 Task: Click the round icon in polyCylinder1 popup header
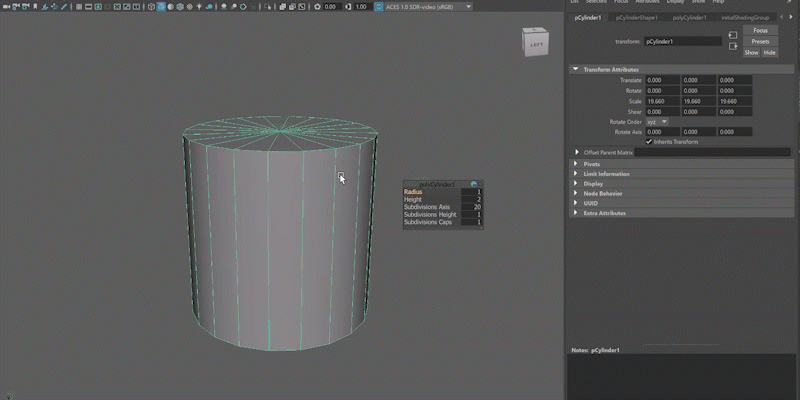[x=474, y=184]
